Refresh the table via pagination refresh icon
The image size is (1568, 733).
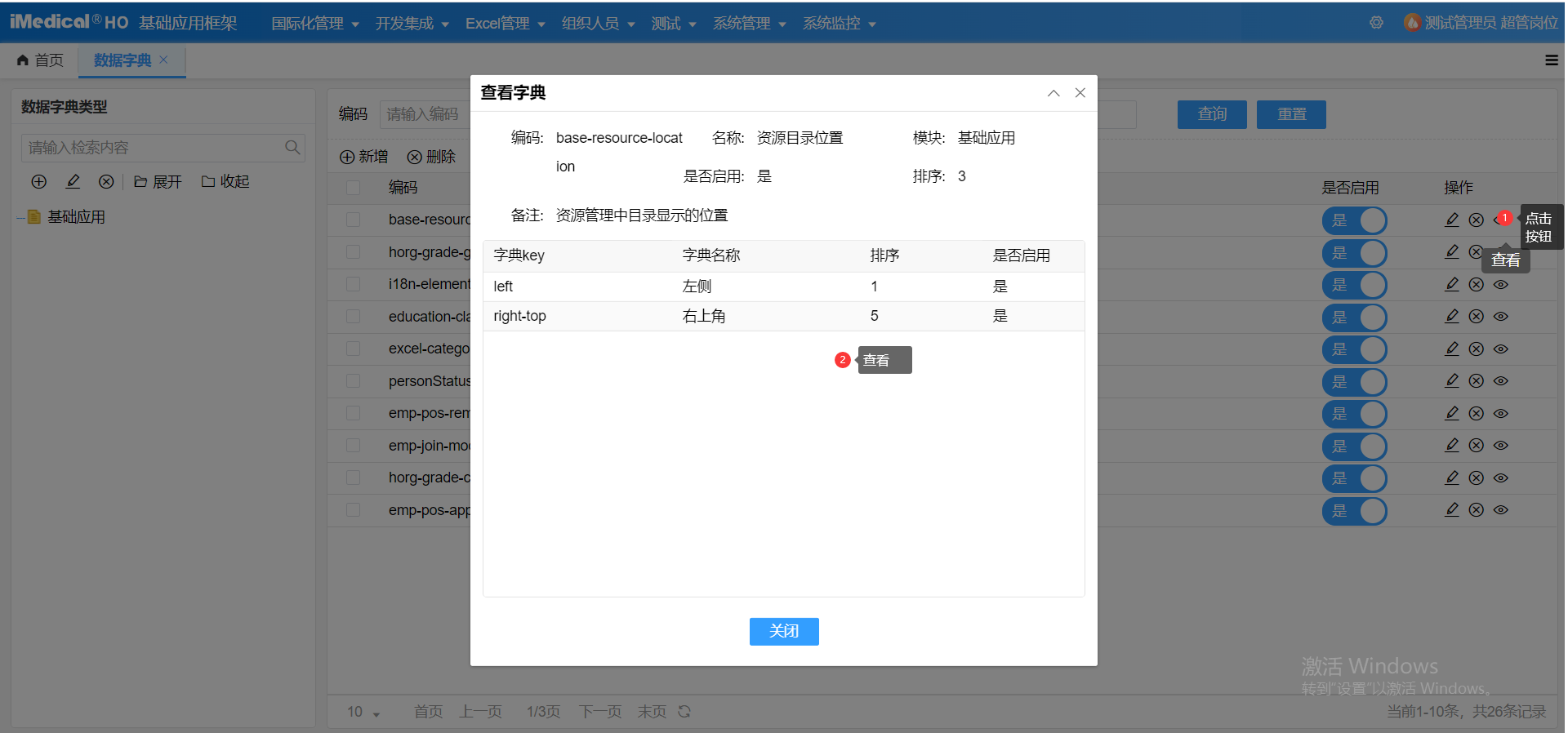click(x=684, y=712)
